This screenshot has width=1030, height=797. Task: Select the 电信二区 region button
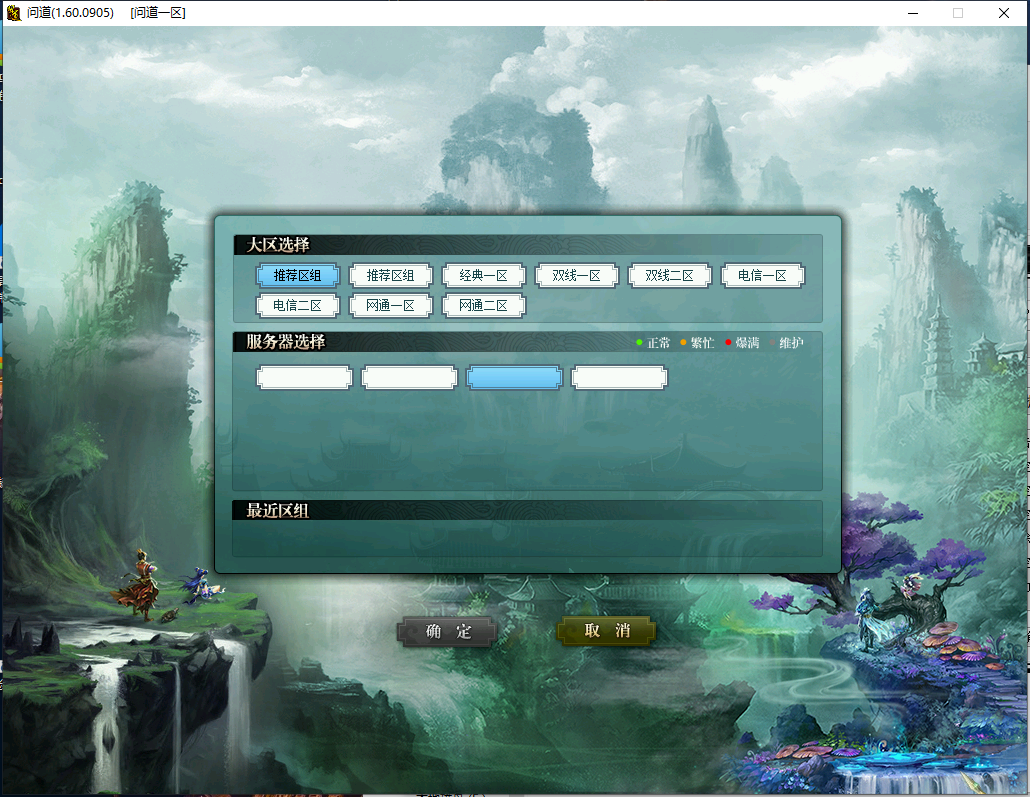pyautogui.click(x=298, y=306)
